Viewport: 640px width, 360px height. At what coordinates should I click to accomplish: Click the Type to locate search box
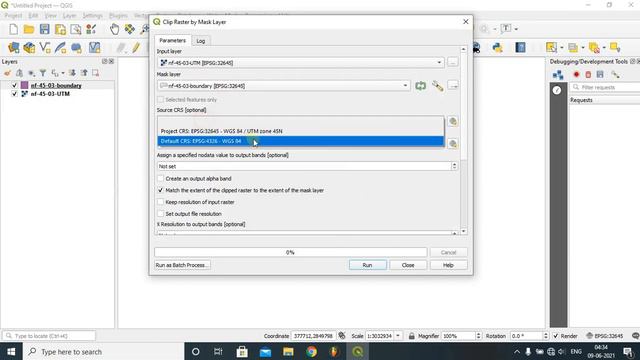(49, 336)
